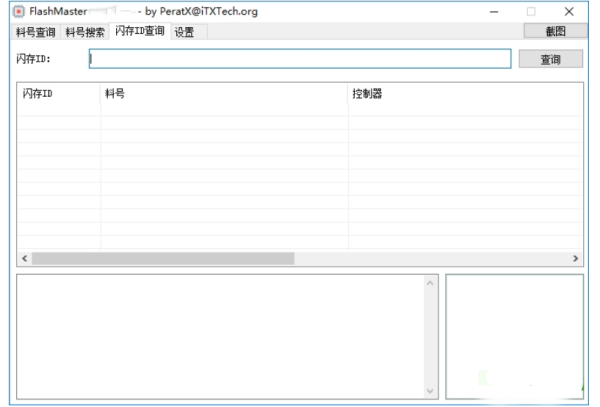Switch to the 料号查询 tab
Image resolution: width=600 pixels, height=407 pixels.
pyautogui.click(x=36, y=32)
